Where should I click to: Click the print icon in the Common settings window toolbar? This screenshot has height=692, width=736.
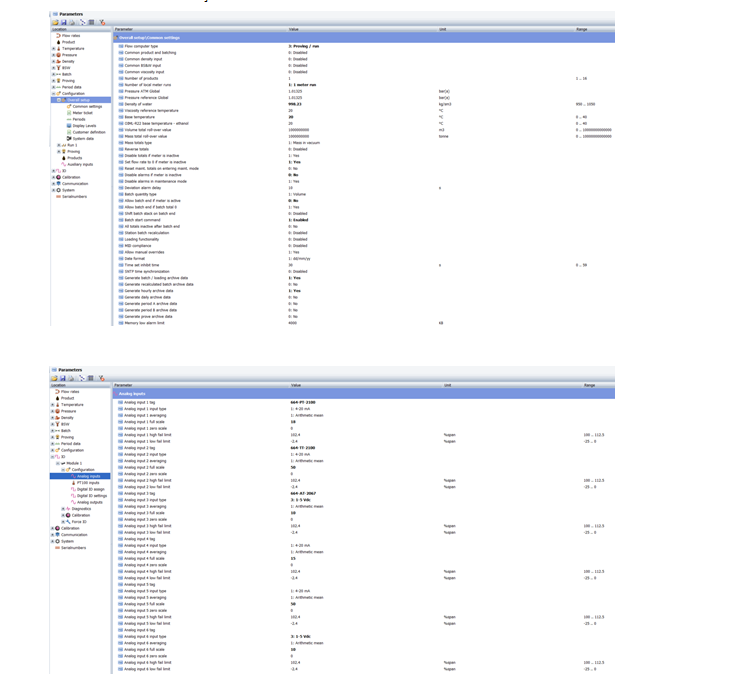click(72, 22)
